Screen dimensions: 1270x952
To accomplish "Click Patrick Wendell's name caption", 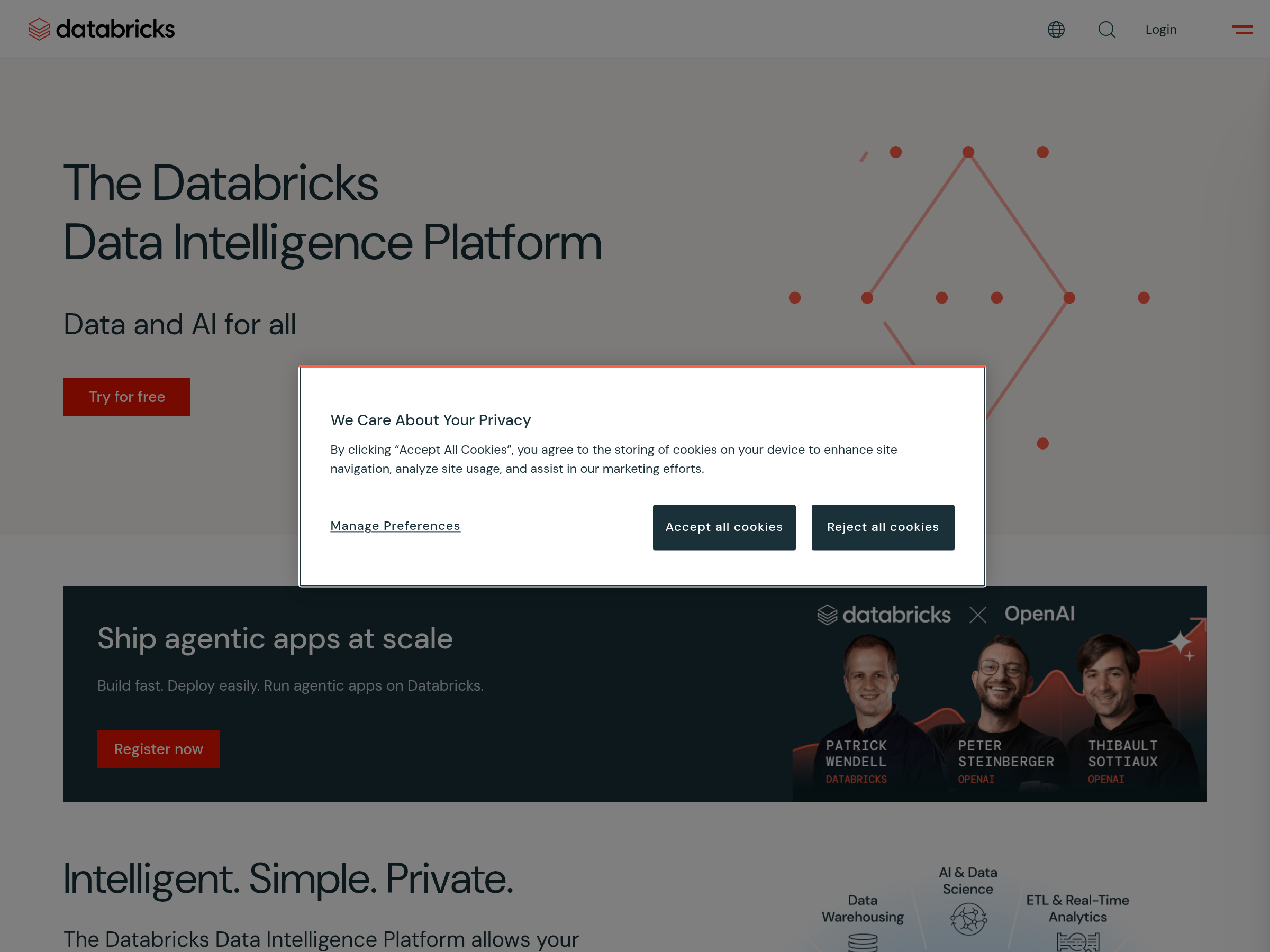I will click(x=856, y=754).
